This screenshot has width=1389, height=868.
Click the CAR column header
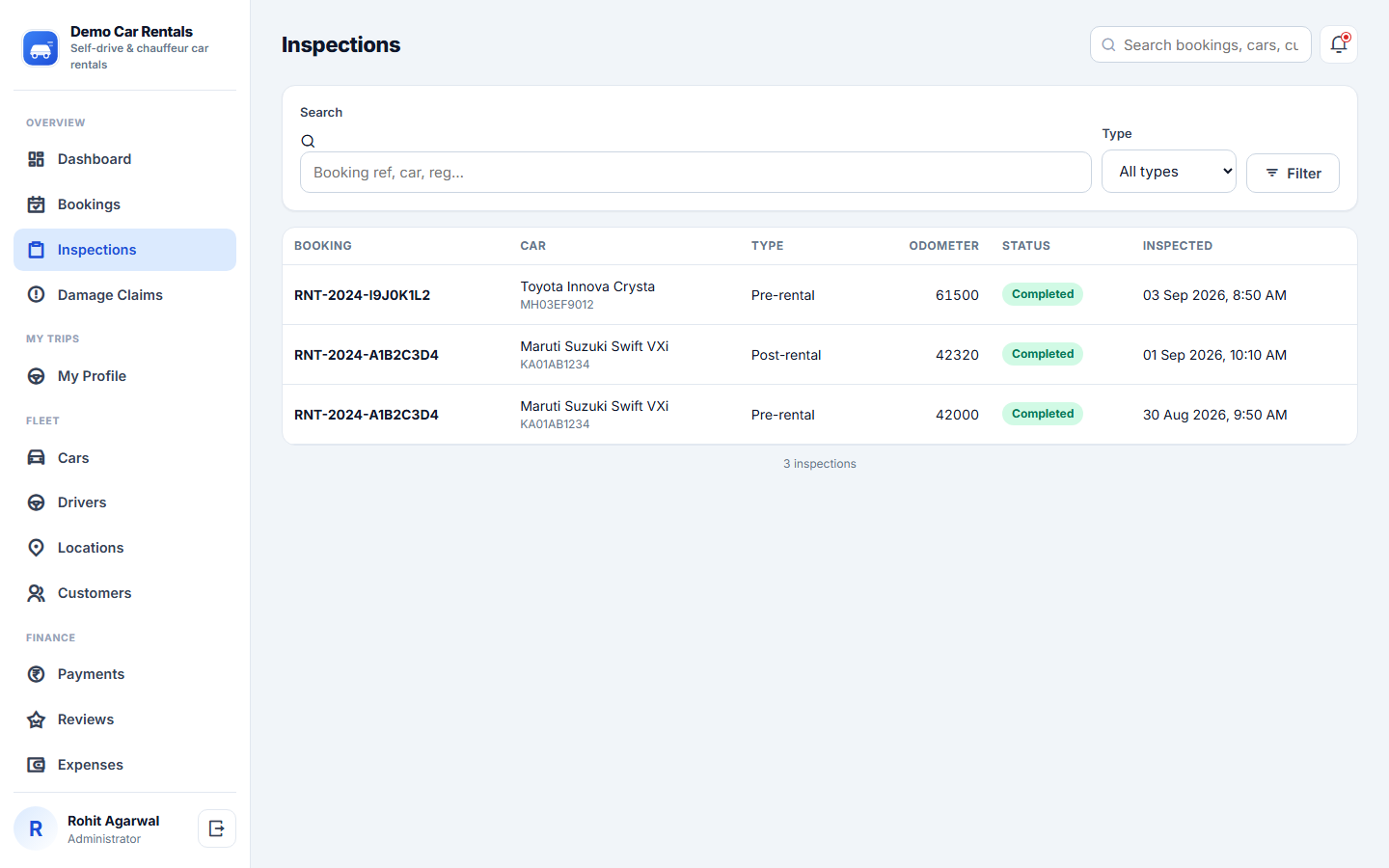pyautogui.click(x=533, y=246)
